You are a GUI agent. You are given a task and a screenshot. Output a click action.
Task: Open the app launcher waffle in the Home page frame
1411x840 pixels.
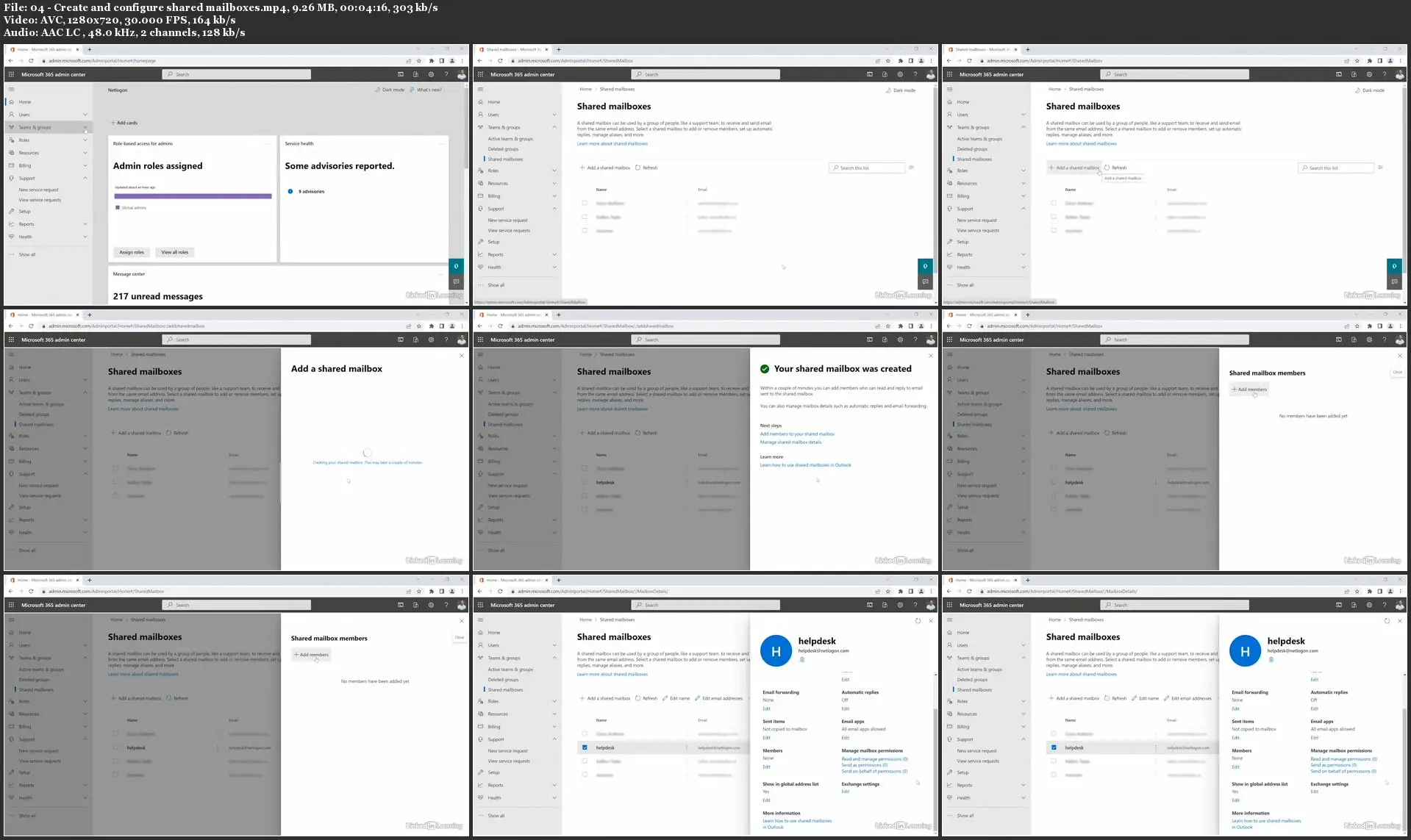coord(11,74)
